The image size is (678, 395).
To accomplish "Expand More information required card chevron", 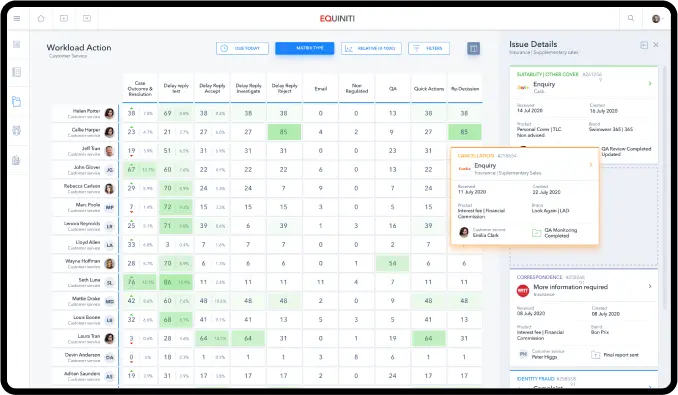I will (650, 286).
